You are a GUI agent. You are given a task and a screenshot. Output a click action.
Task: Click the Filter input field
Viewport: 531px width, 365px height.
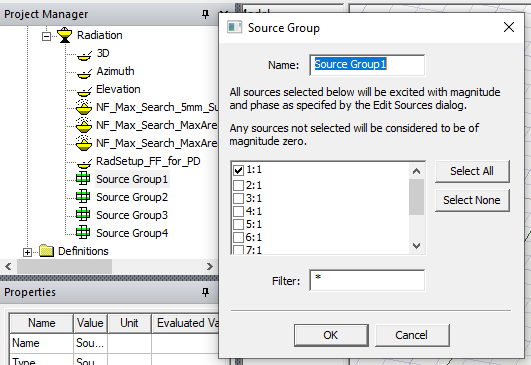[x=367, y=280]
